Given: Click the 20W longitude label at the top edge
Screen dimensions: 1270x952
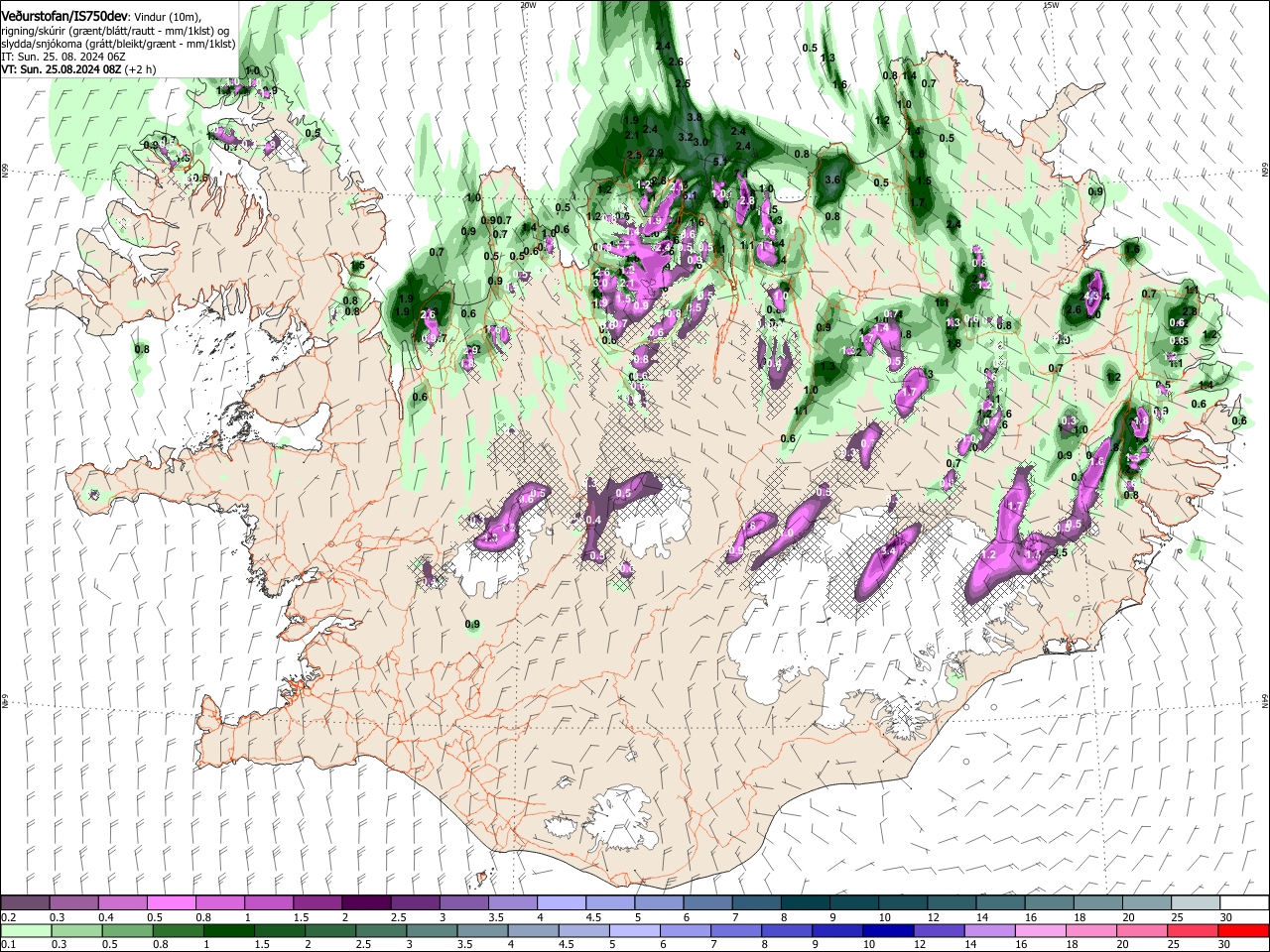Looking at the screenshot, I should pos(528,5).
